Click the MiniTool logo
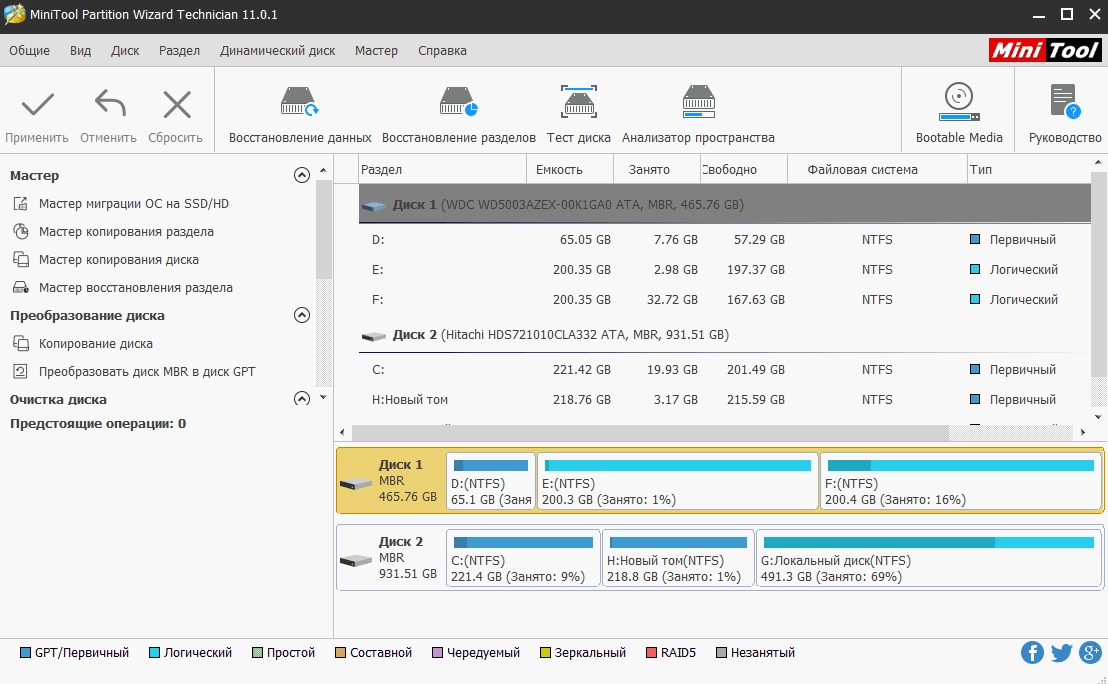Screen dimensions: 1108x684 [1044, 50]
